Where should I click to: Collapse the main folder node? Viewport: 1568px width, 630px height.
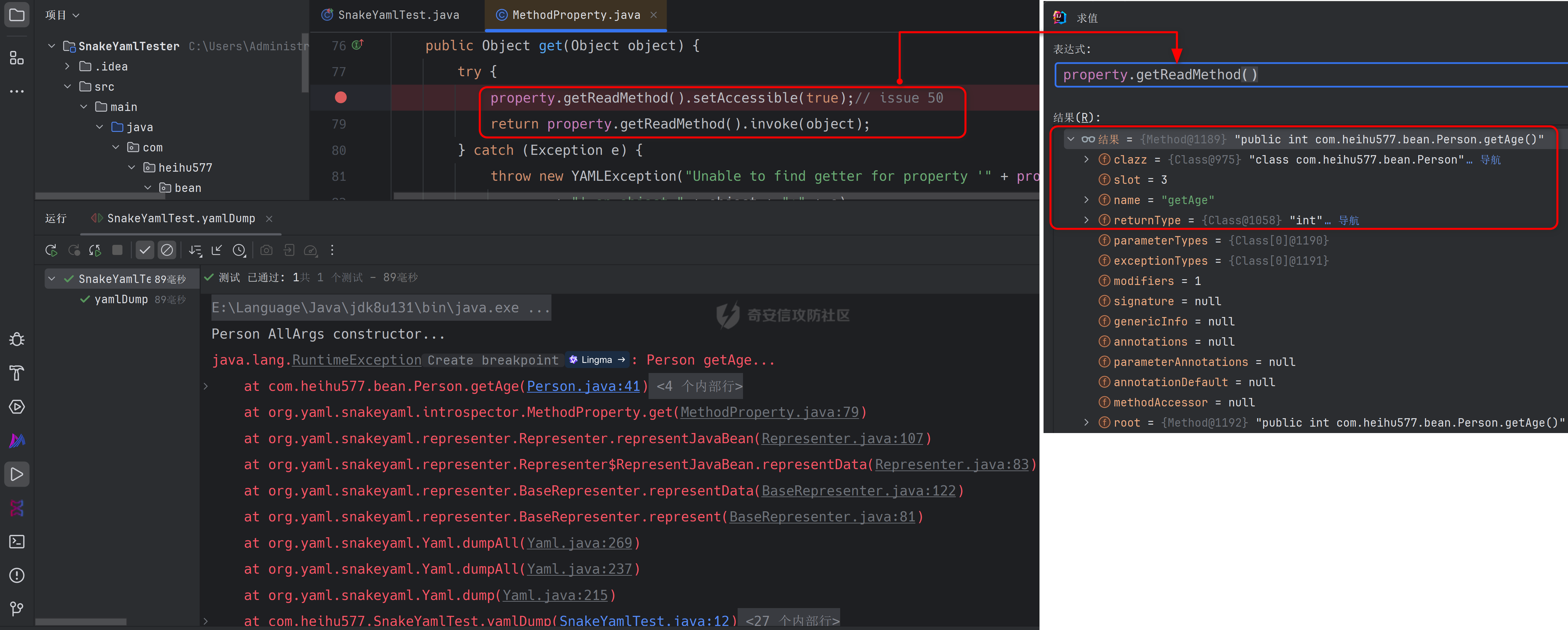(x=83, y=107)
